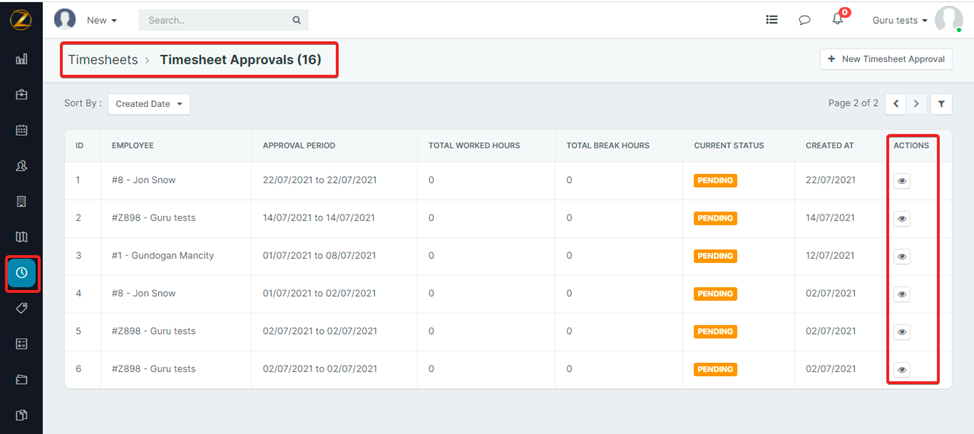The image size is (974, 434).
Task: View timesheet approval for ID 1
Action: click(902, 181)
